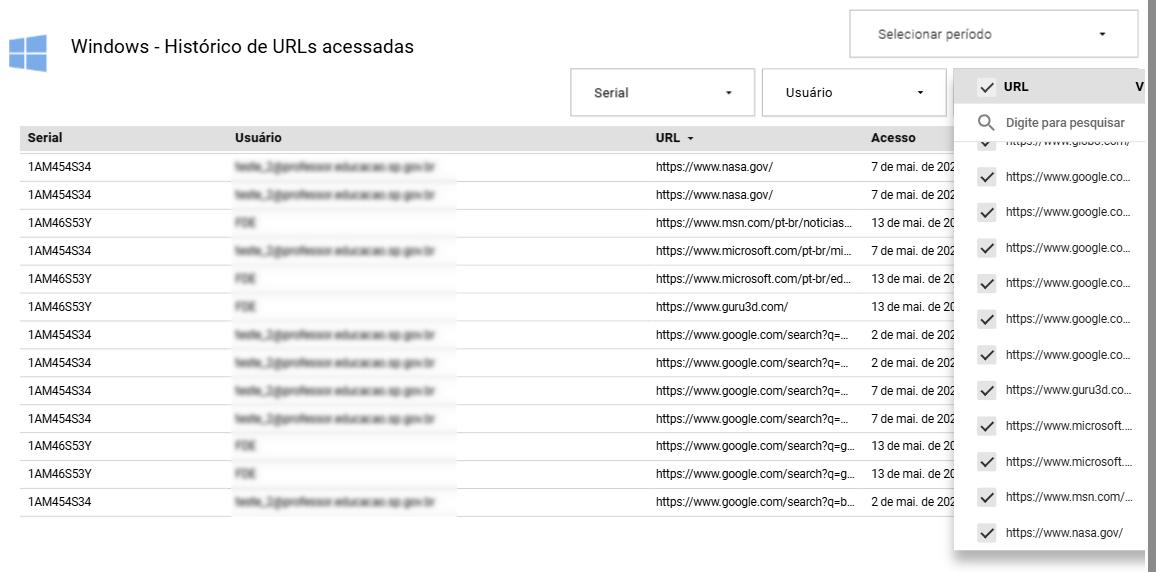Click the blue Windows logo icon
The image size is (1156, 572).
point(28,52)
